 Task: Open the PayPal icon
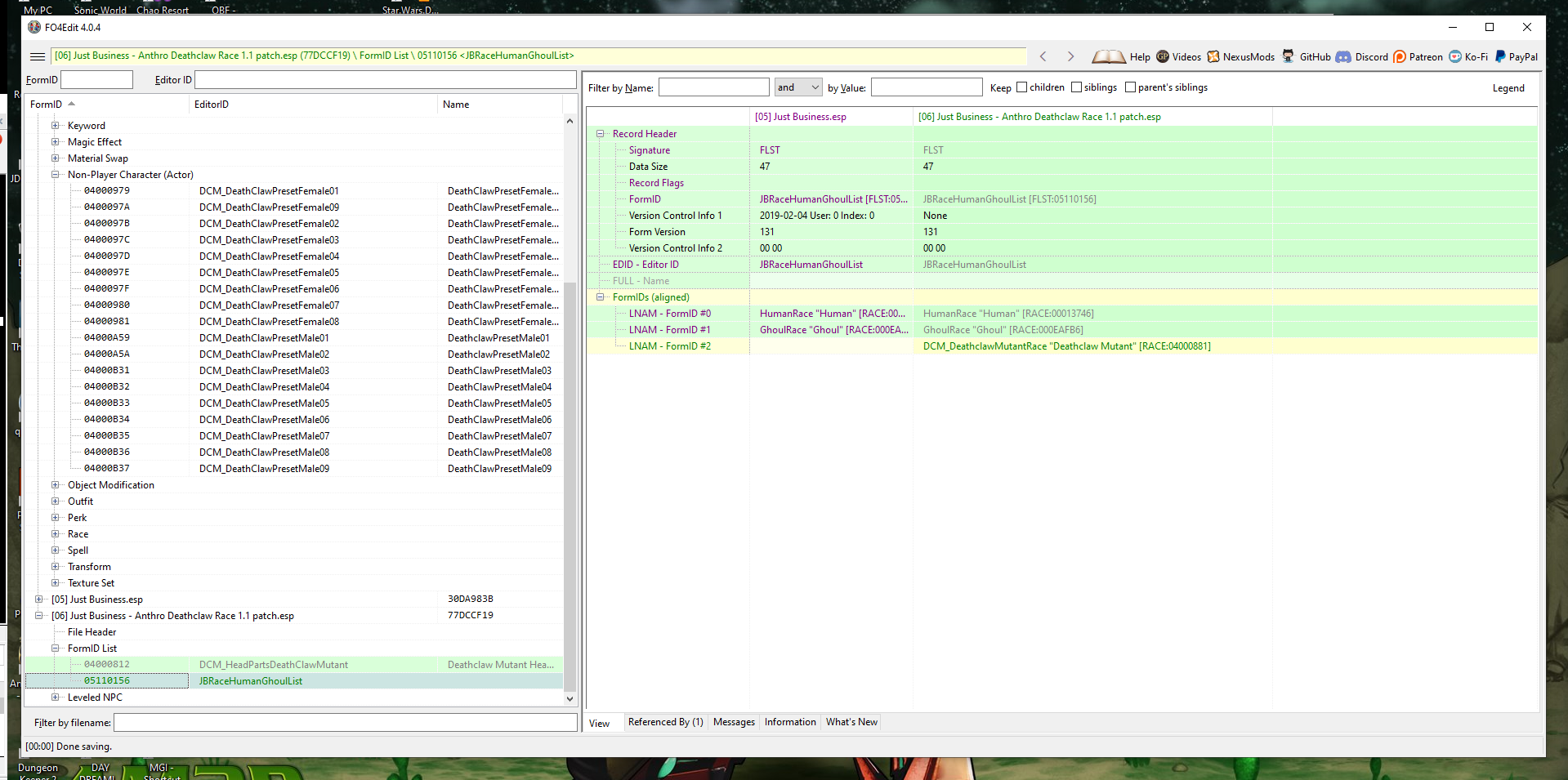1500,56
